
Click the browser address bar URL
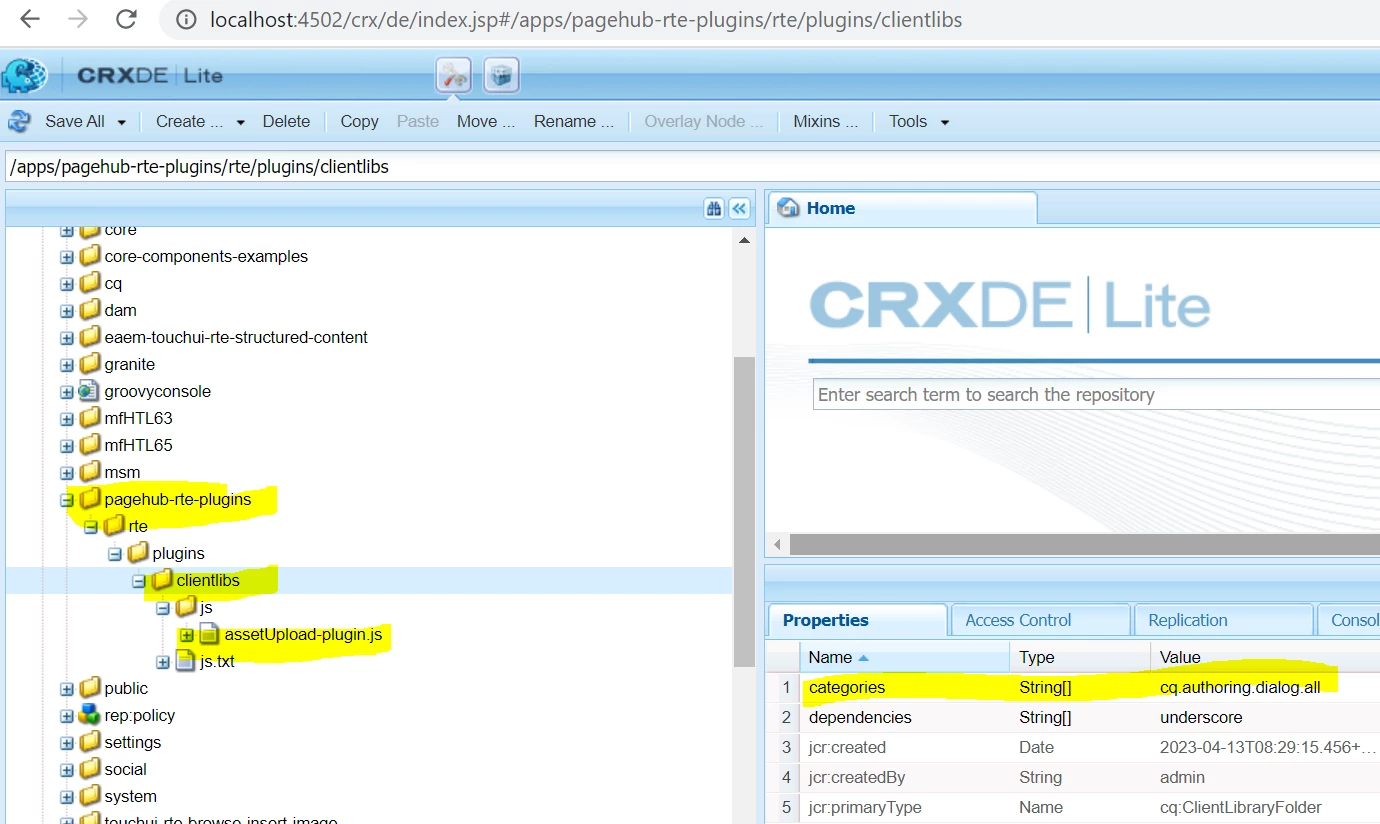click(585, 20)
